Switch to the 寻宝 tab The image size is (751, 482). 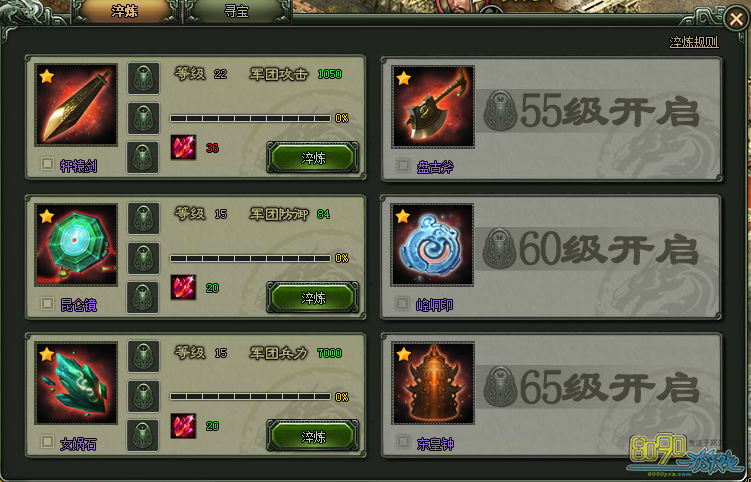click(237, 11)
